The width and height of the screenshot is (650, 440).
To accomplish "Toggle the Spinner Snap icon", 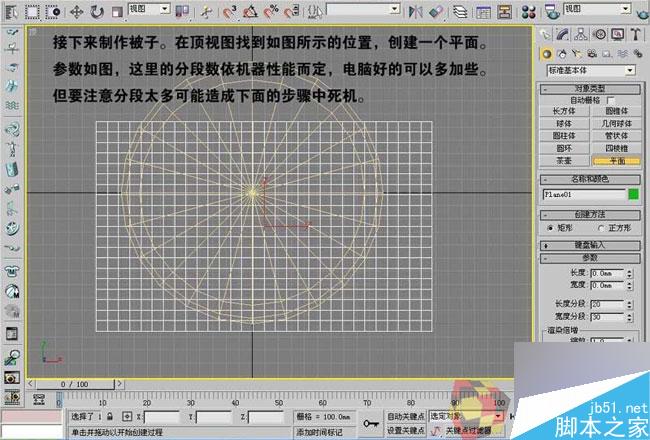I will [291, 12].
